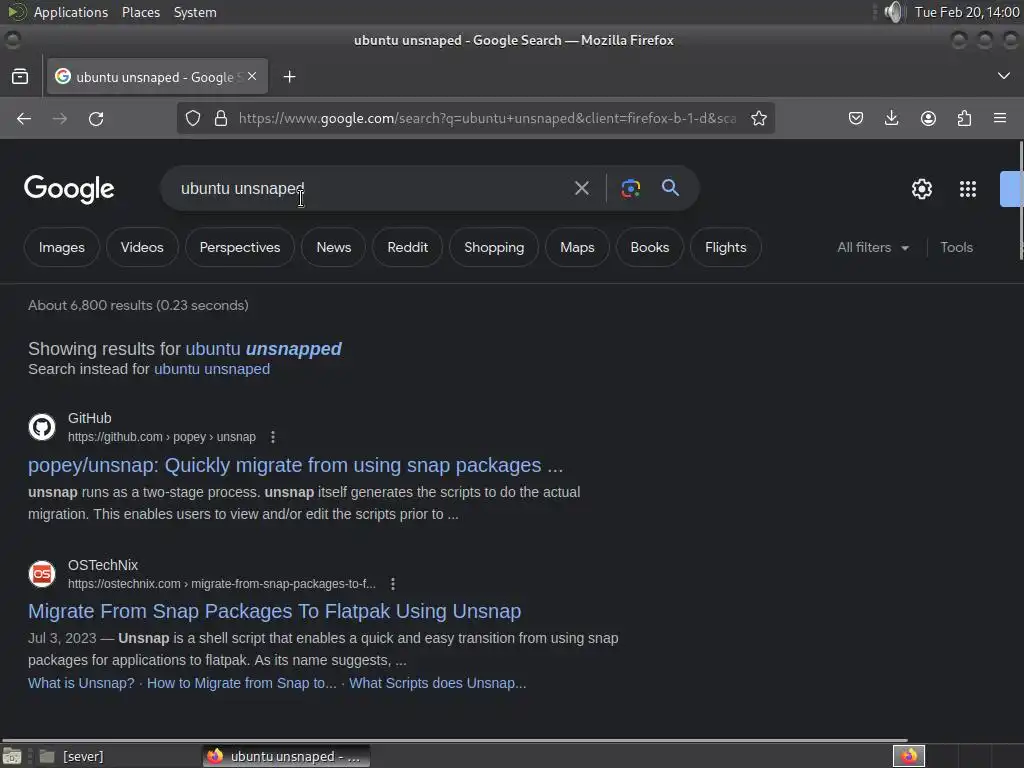Open the Maps results filter

point(577,248)
